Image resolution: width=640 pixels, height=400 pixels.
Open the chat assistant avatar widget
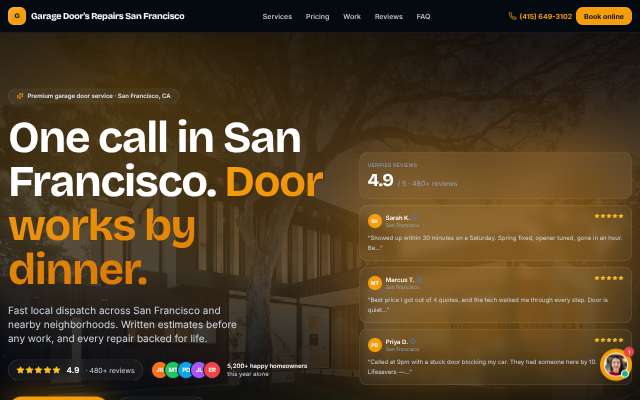(x=616, y=364)
